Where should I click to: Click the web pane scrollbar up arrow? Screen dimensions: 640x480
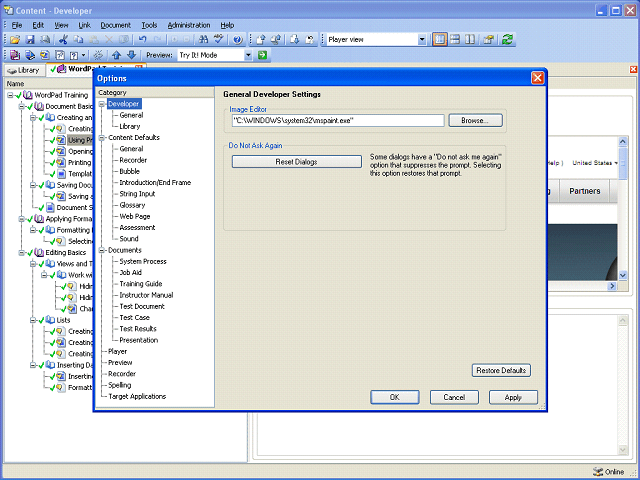pyautogui.click(x=622, y=142)
